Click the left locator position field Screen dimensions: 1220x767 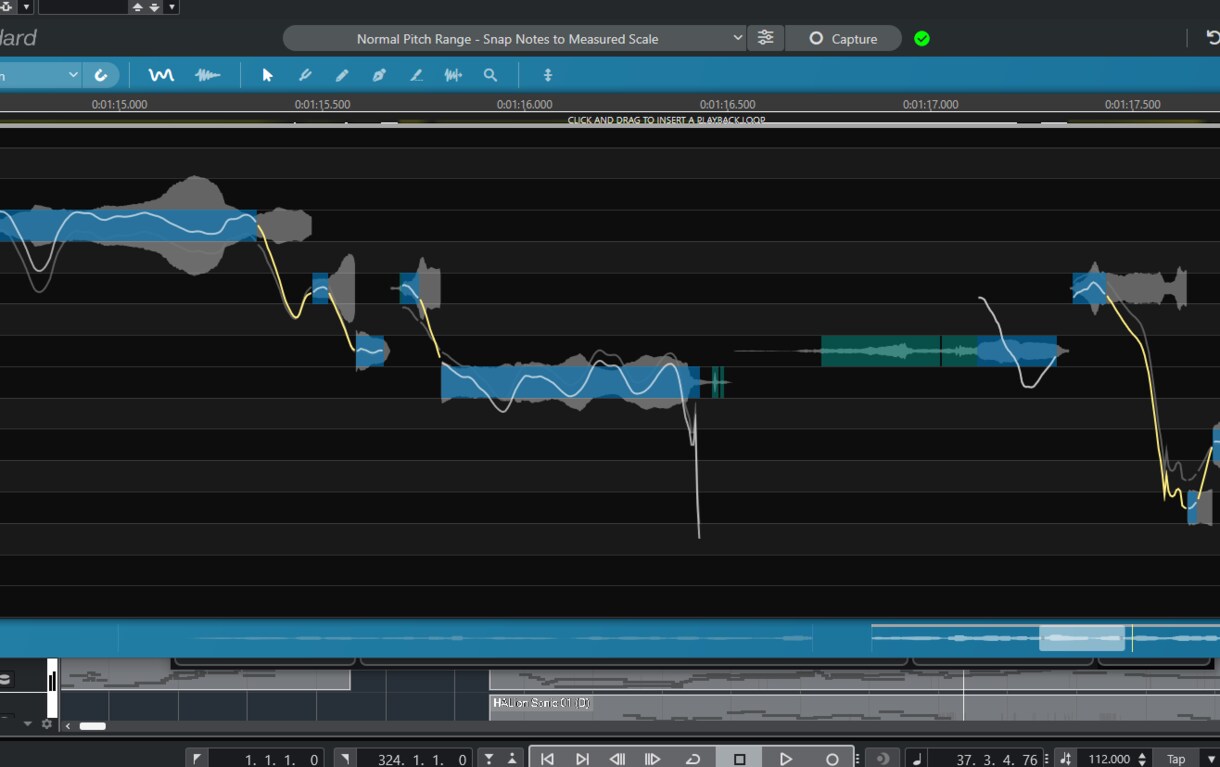click(x=266, y=759)
